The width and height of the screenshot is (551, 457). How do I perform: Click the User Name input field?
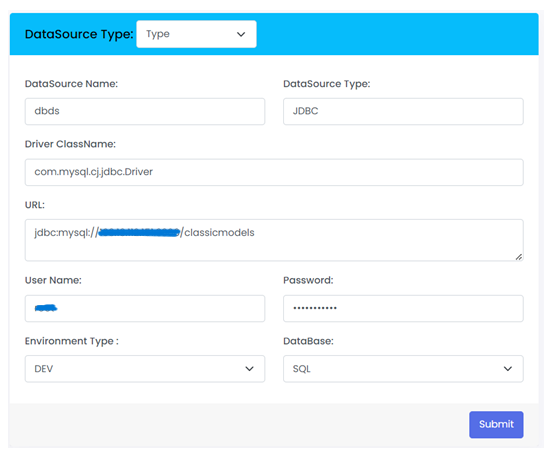145,308
